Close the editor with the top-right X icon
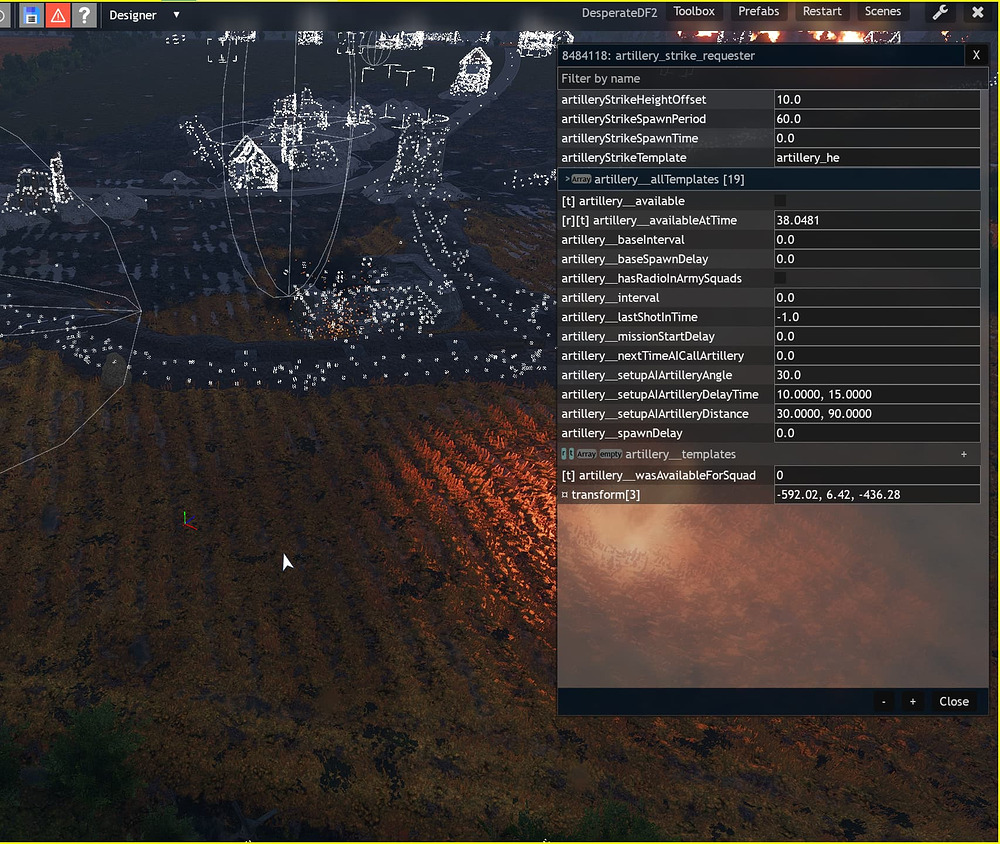 [x=977, y=13]
